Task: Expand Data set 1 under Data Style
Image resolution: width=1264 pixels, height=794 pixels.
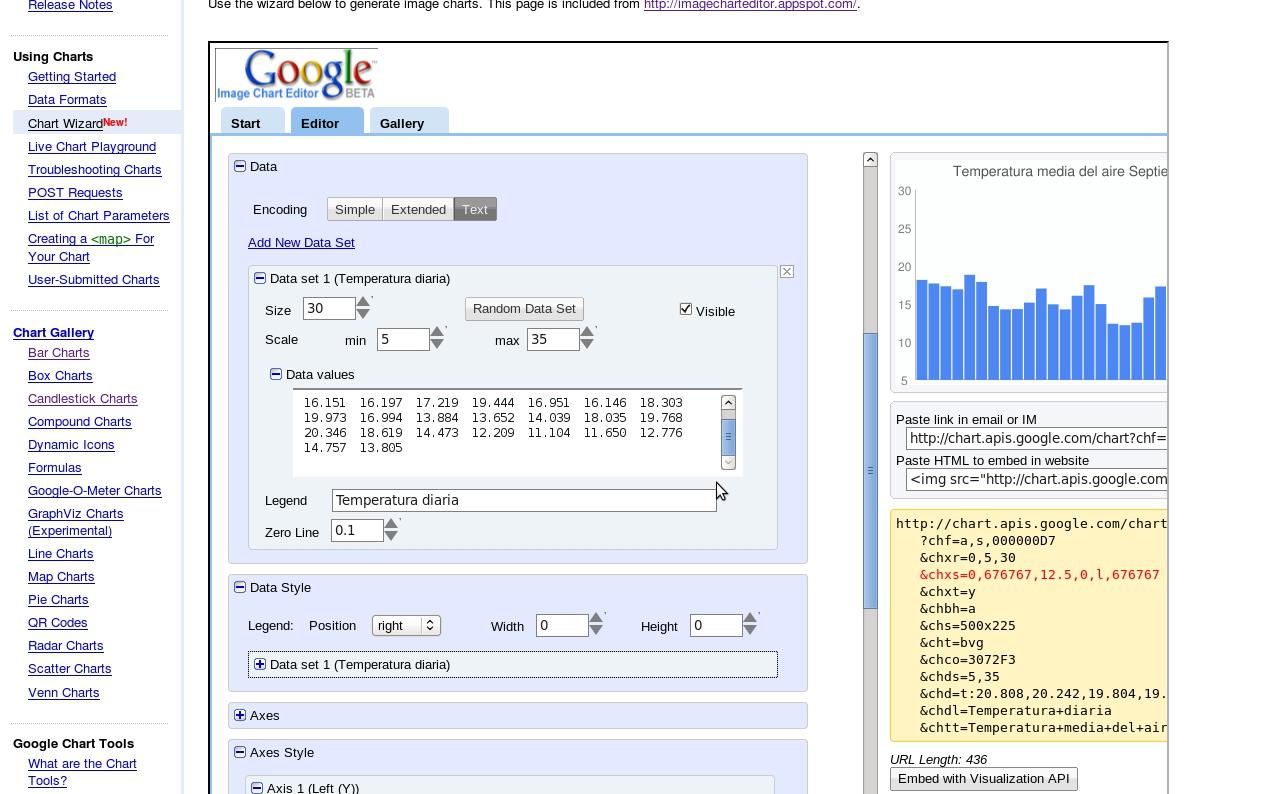Action: click(260, 664)
